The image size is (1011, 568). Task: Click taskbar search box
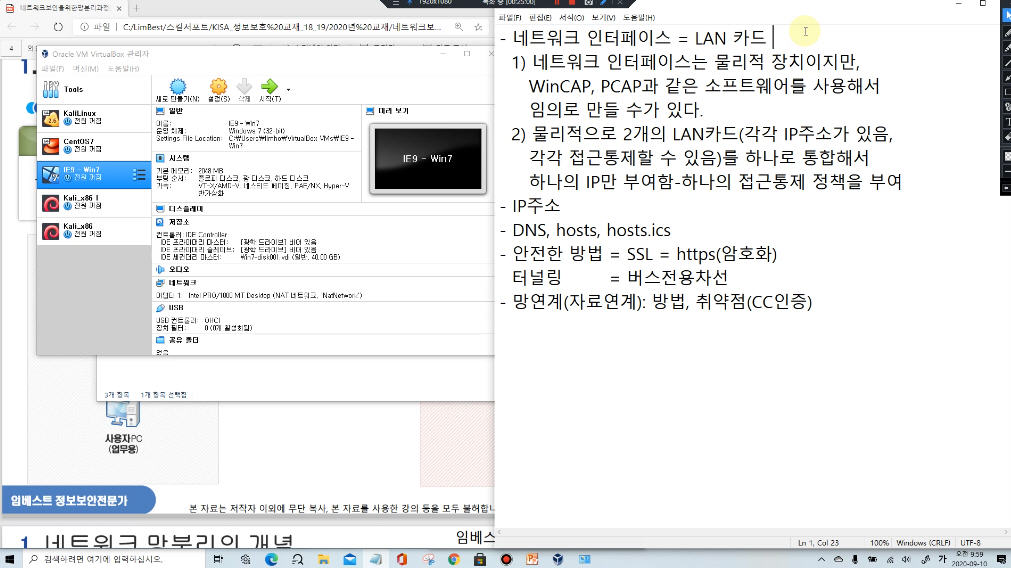[x=113, y=559]
